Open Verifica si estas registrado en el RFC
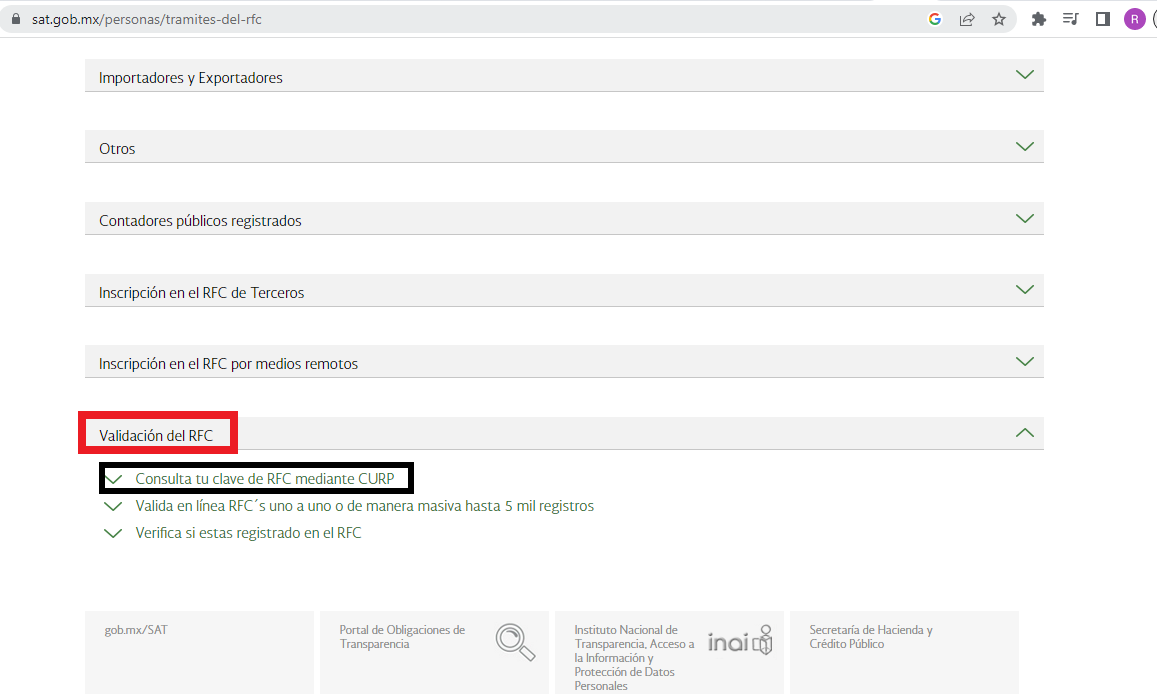The height and width of the screenshot is (694, 1157). click(248, 533)
